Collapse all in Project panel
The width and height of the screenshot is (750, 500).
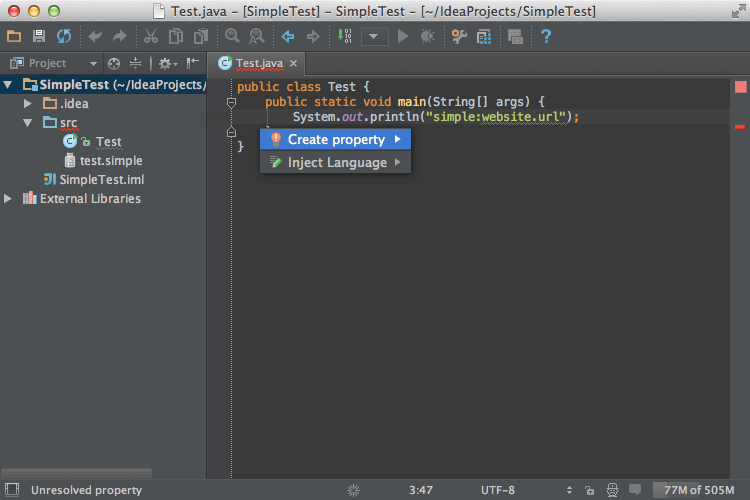tap(136, 63)
